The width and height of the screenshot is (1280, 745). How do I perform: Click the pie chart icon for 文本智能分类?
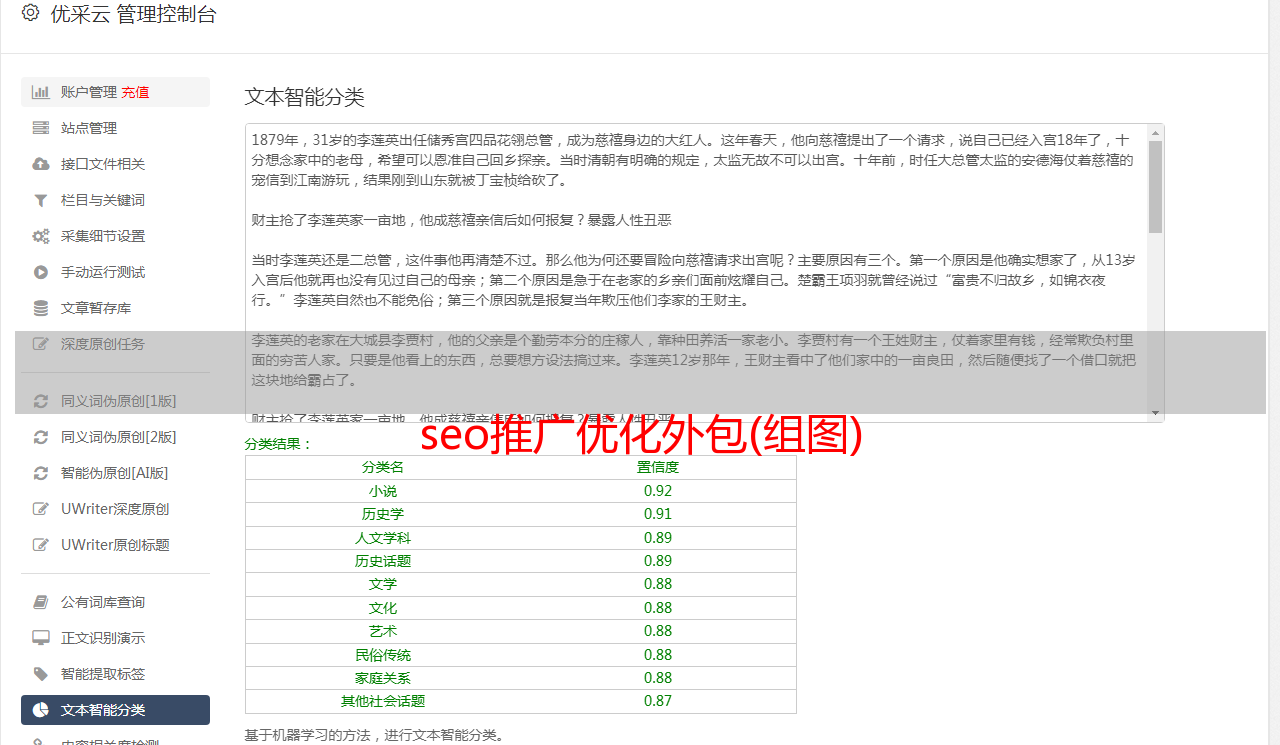(x=41, y=710)
